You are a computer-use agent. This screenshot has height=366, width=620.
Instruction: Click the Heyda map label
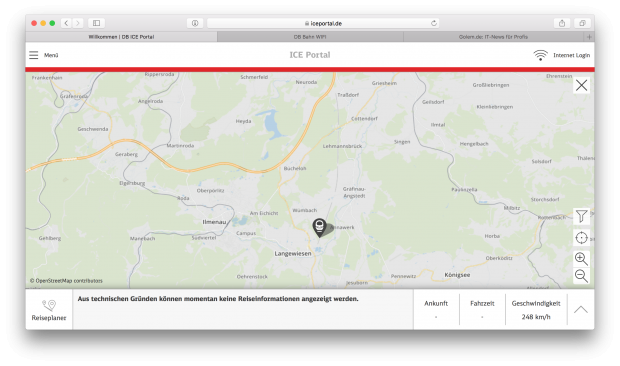pos(244,121)
